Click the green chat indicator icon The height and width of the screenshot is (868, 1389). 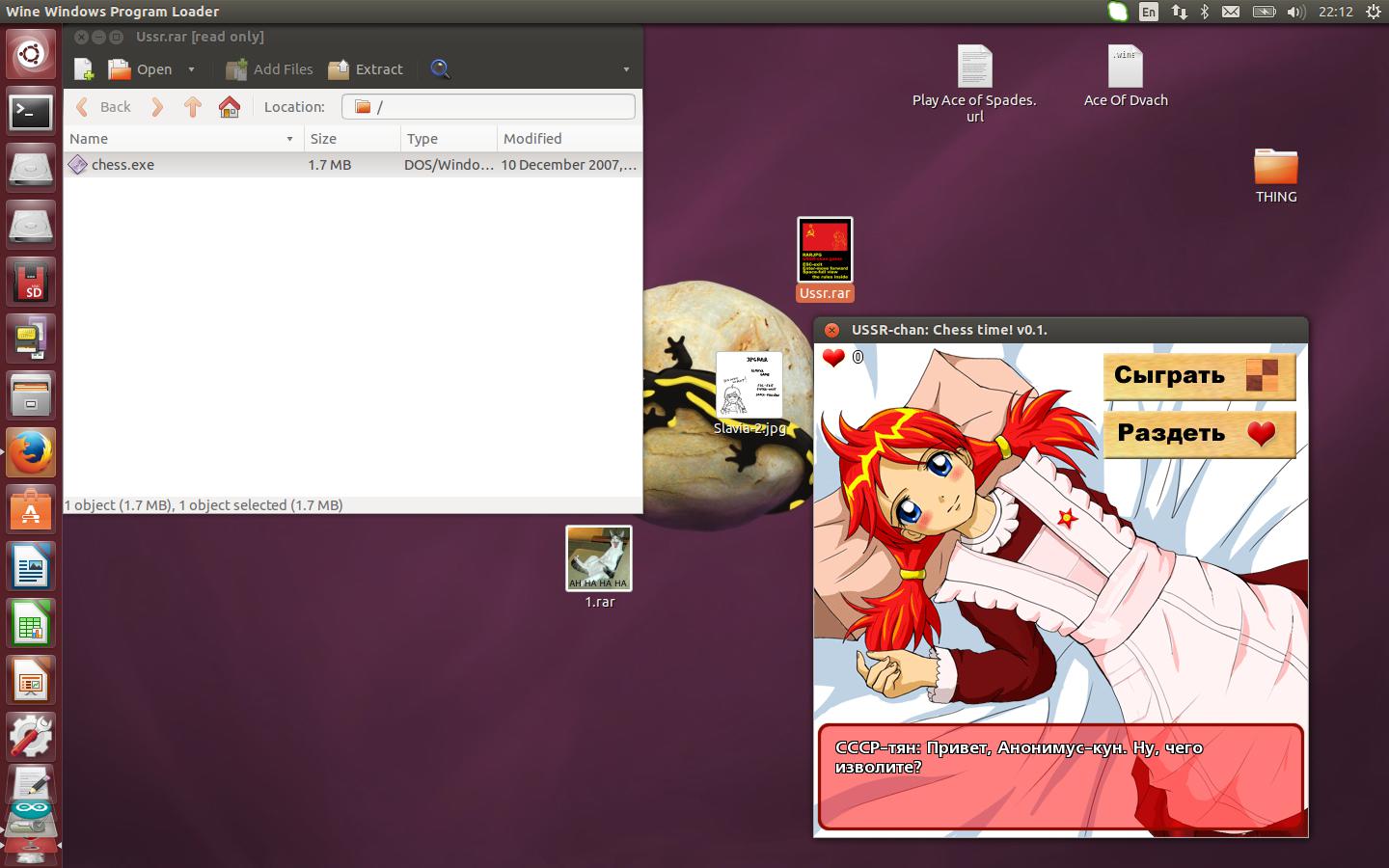coord(1117,12)
